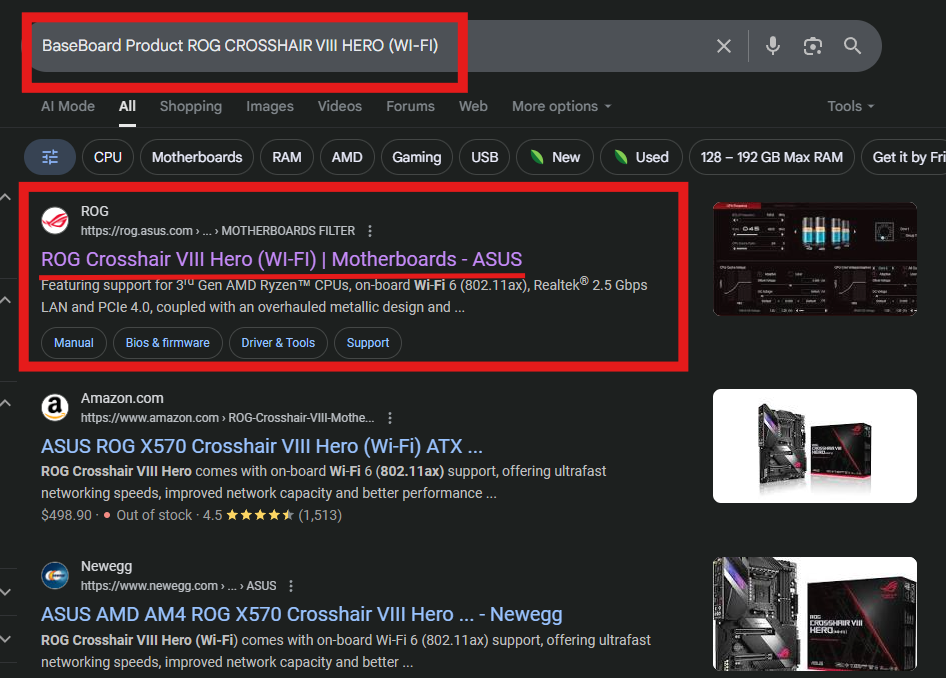Open the Support sitelink
946x678 pixels.
click(367, 343)
